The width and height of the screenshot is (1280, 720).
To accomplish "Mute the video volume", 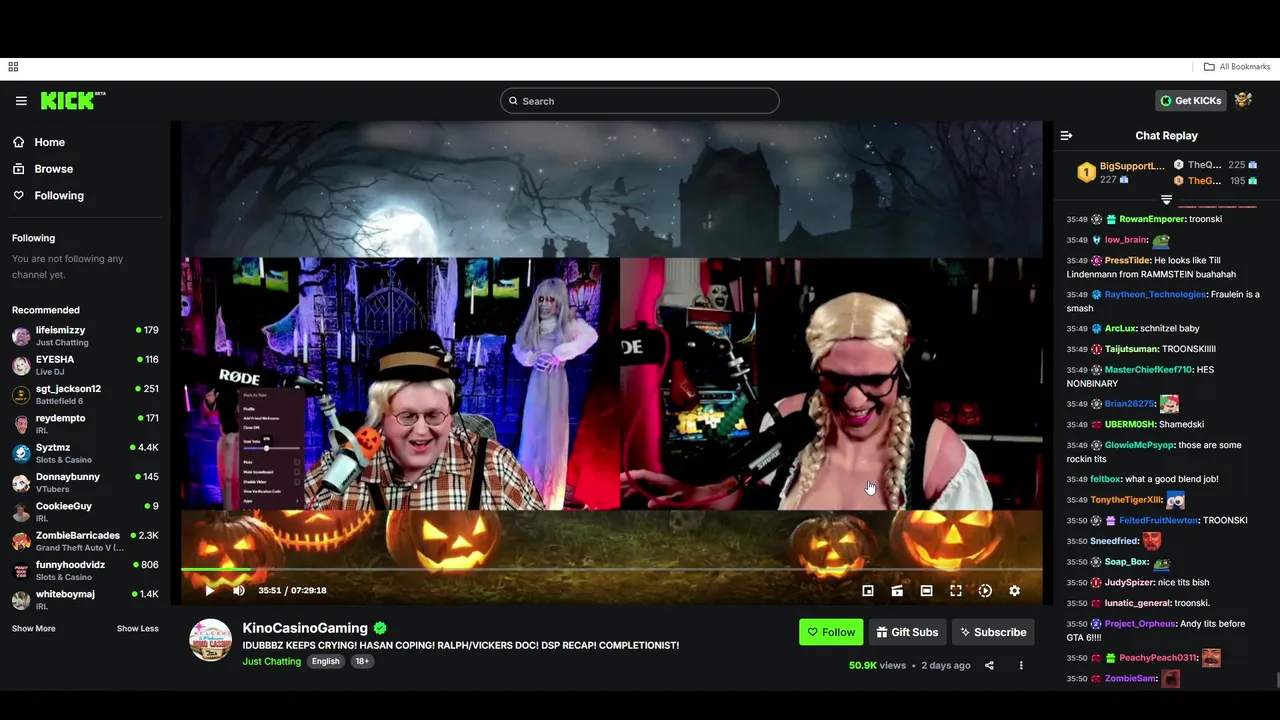I will (x=239, y=591).
